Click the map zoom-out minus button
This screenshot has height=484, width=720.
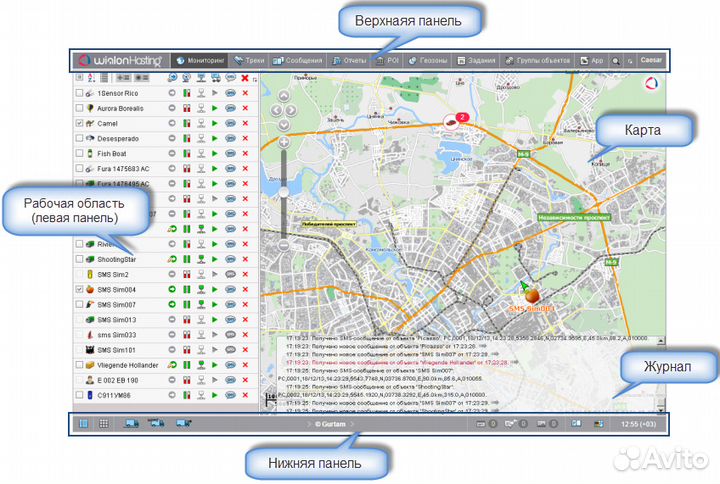283,245
